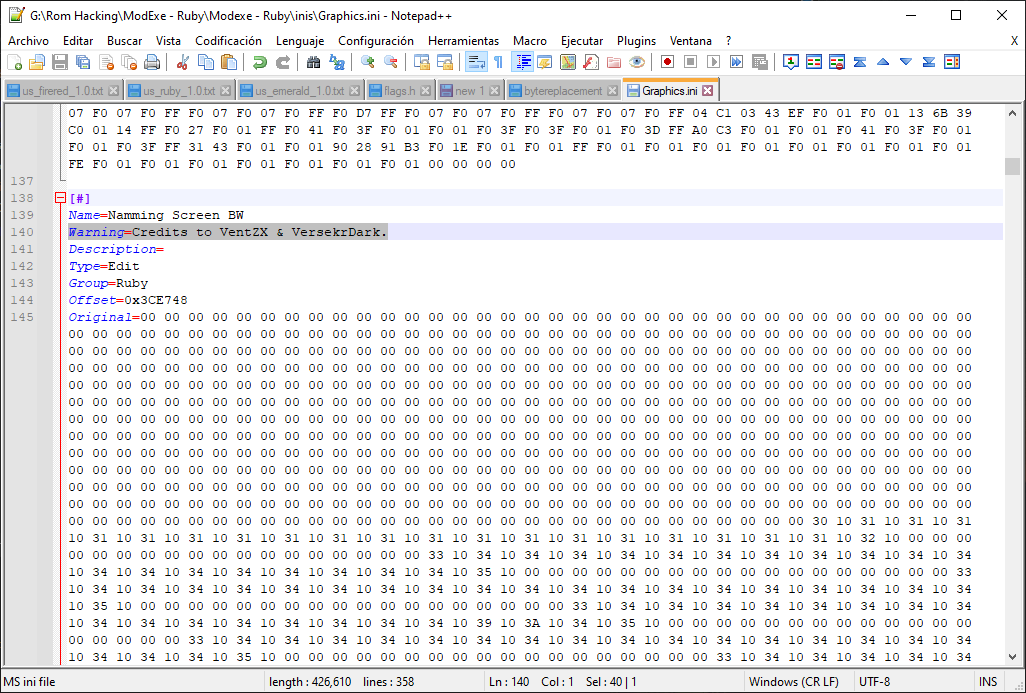Click the vertical scrollbar thumb

tap(1012, 166)
